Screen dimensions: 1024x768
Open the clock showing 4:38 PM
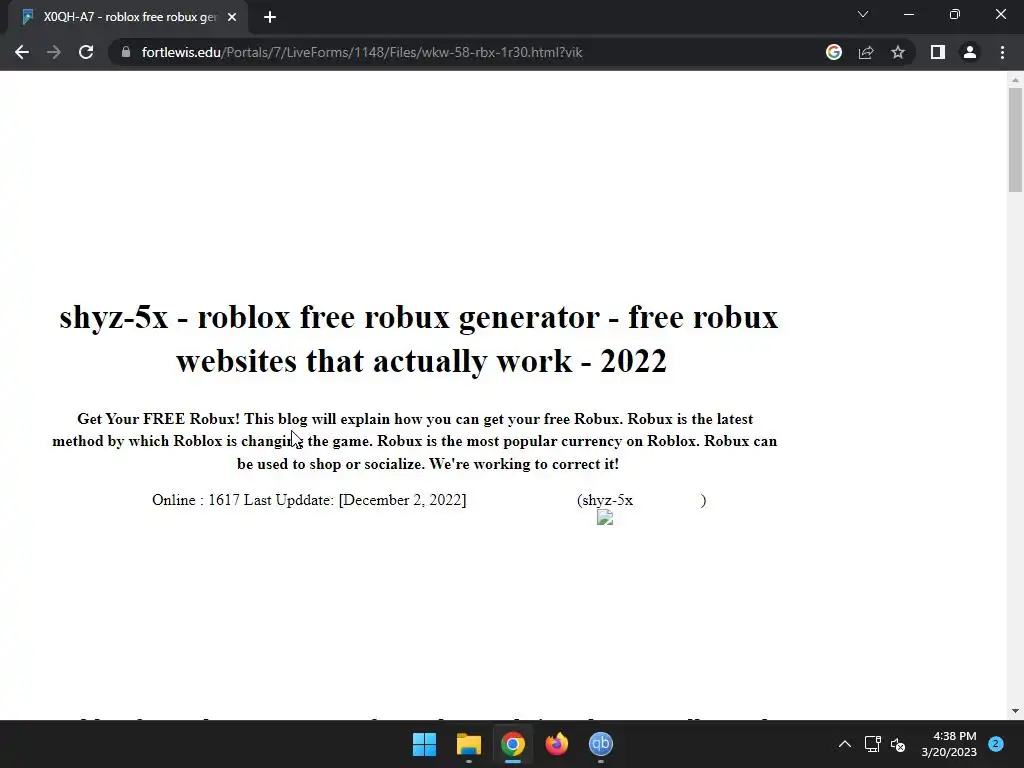coord(949,744)
